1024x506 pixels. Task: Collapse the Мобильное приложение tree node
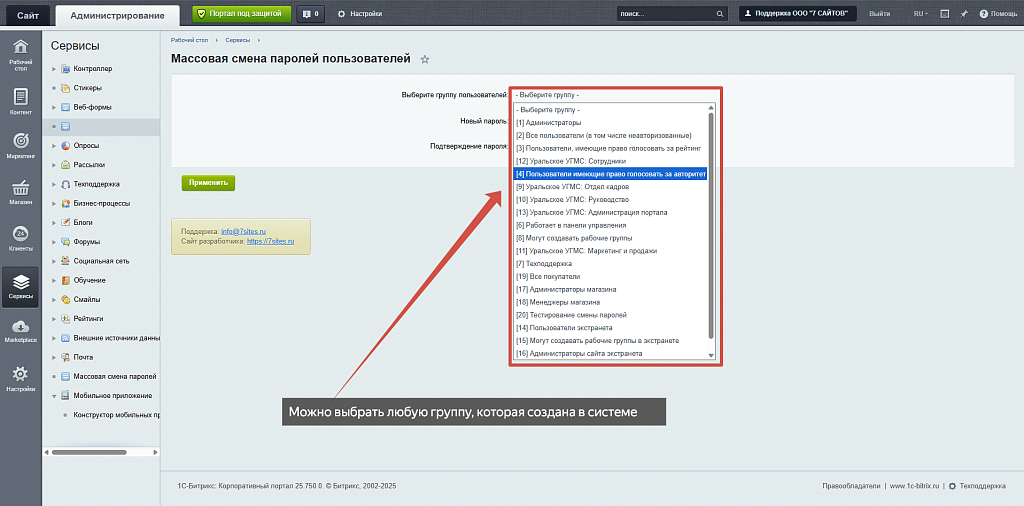53,396
